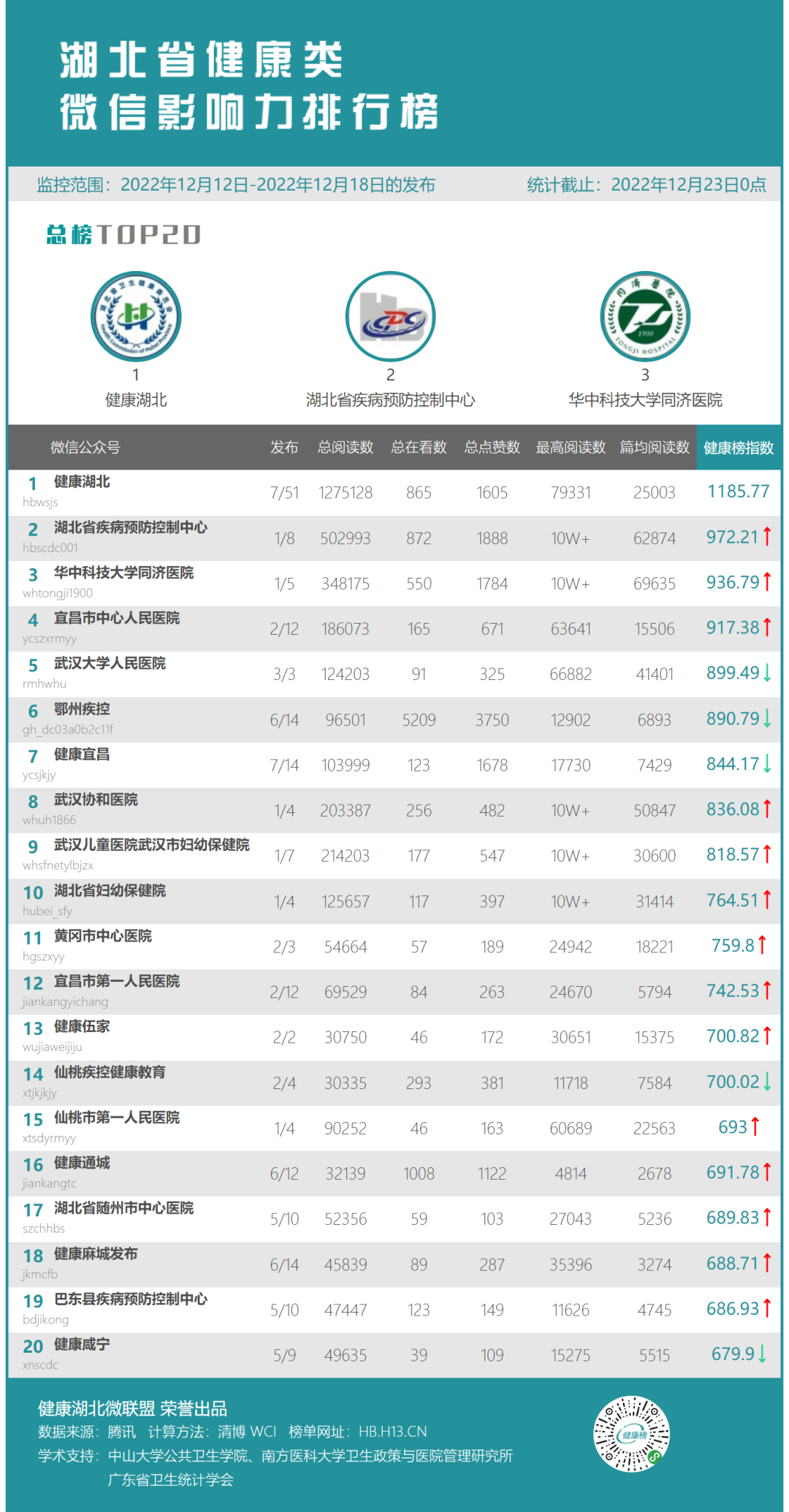Click the 健康宜昌 row name
The image size is (789, 1512).
click(x=82, y=755)
